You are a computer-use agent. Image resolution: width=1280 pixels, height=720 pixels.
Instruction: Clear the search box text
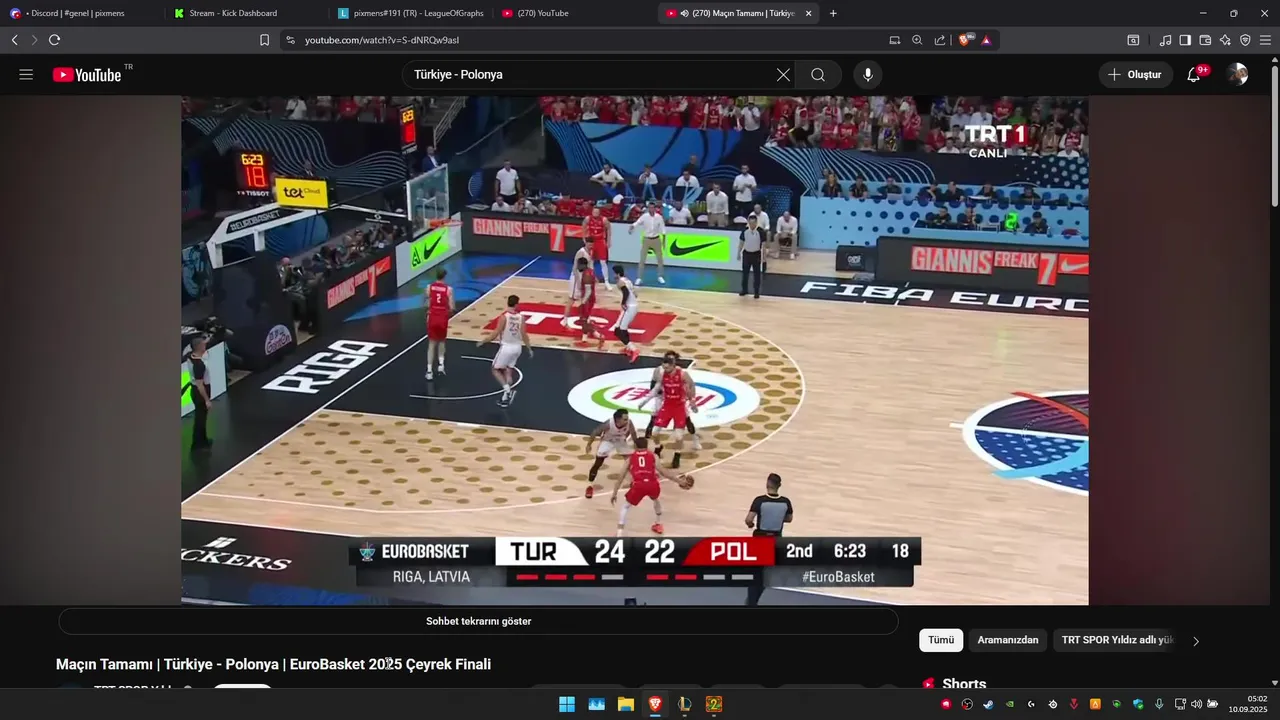tap(783, 75)
